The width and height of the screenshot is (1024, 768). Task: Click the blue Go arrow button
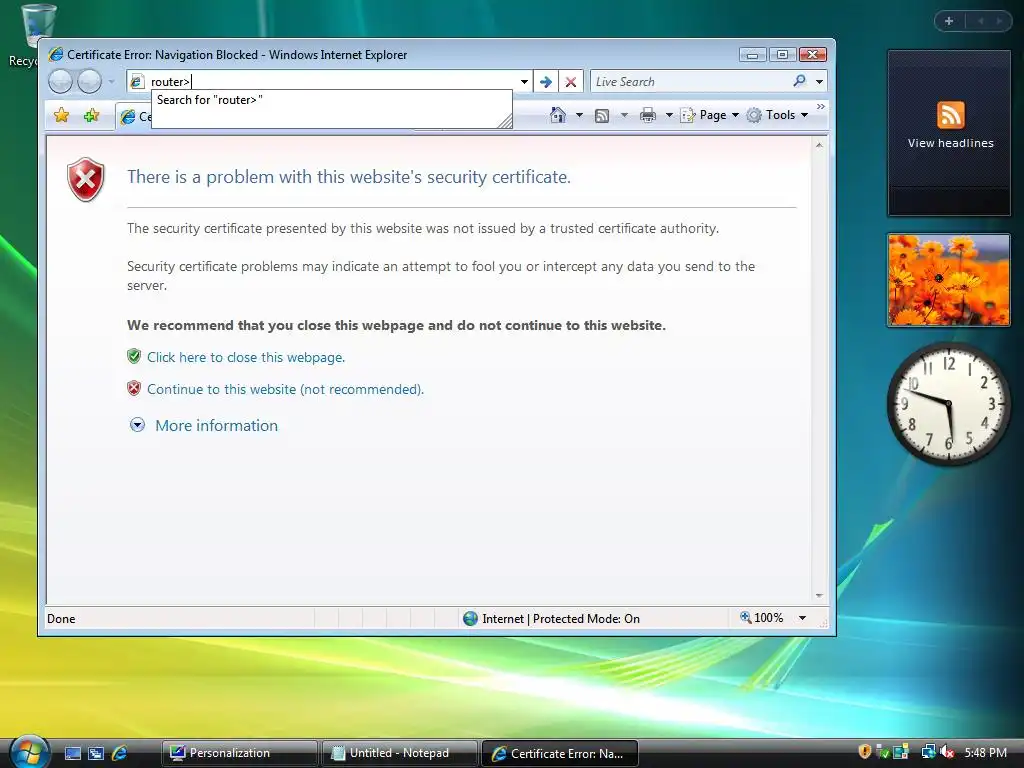(x=546, y=82)
